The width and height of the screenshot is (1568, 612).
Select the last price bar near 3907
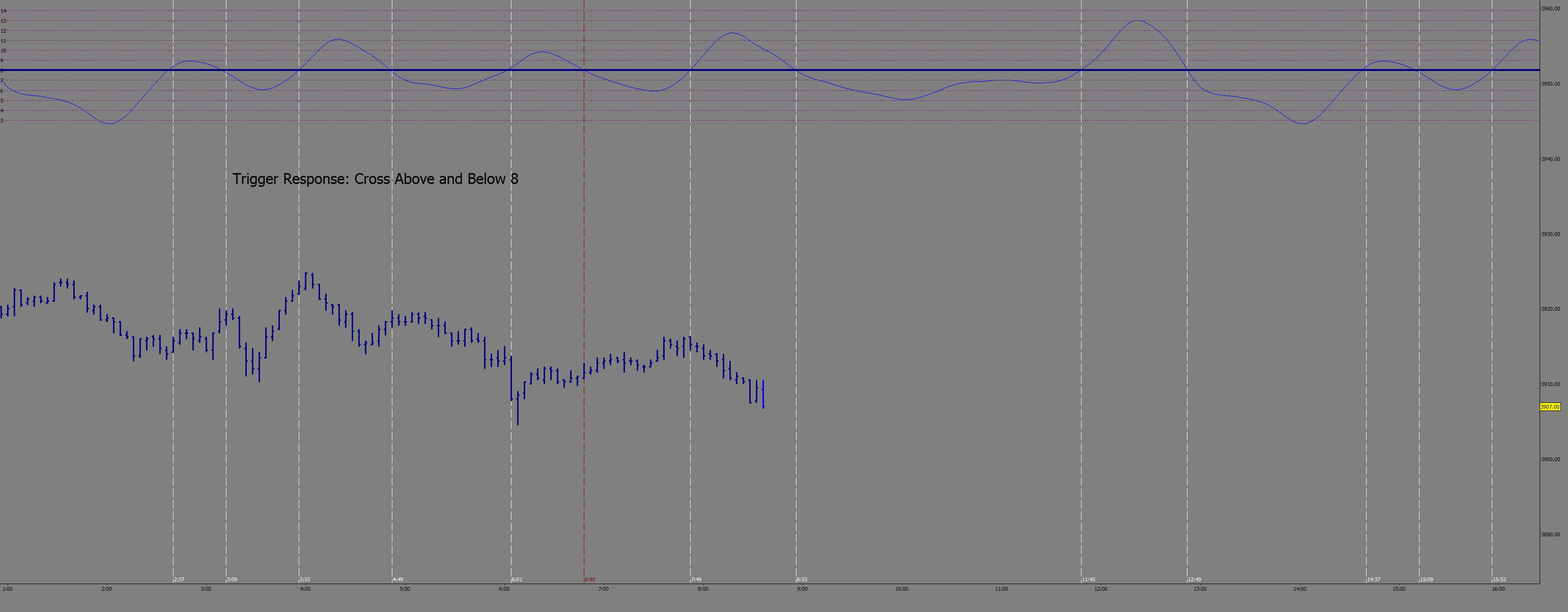(x=763, y=394)
